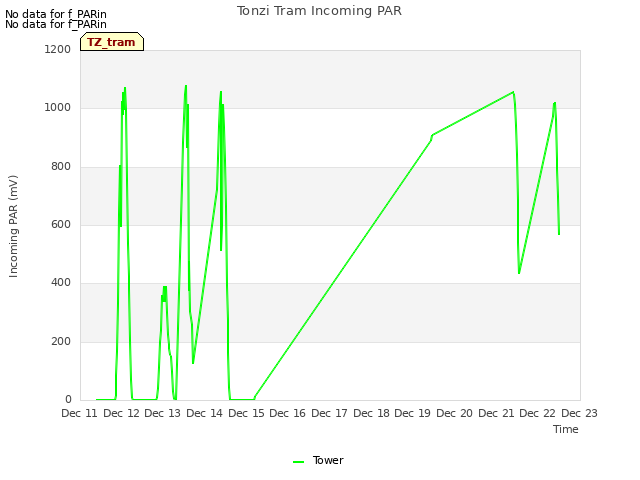This screenshot has height=480, width=640.
Task: Click the data peak near Dec 21
Action: click(x=513, y=92)
